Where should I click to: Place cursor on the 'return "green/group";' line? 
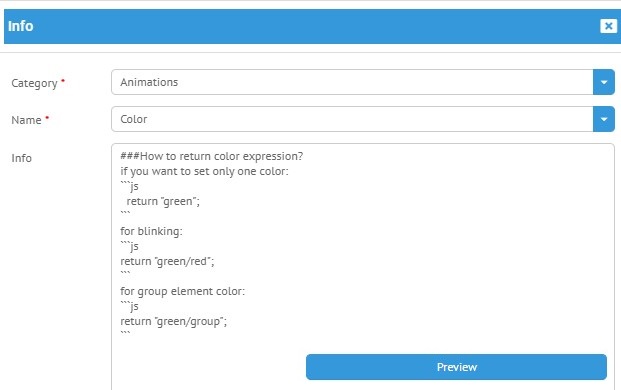click(x=173, y=321)
